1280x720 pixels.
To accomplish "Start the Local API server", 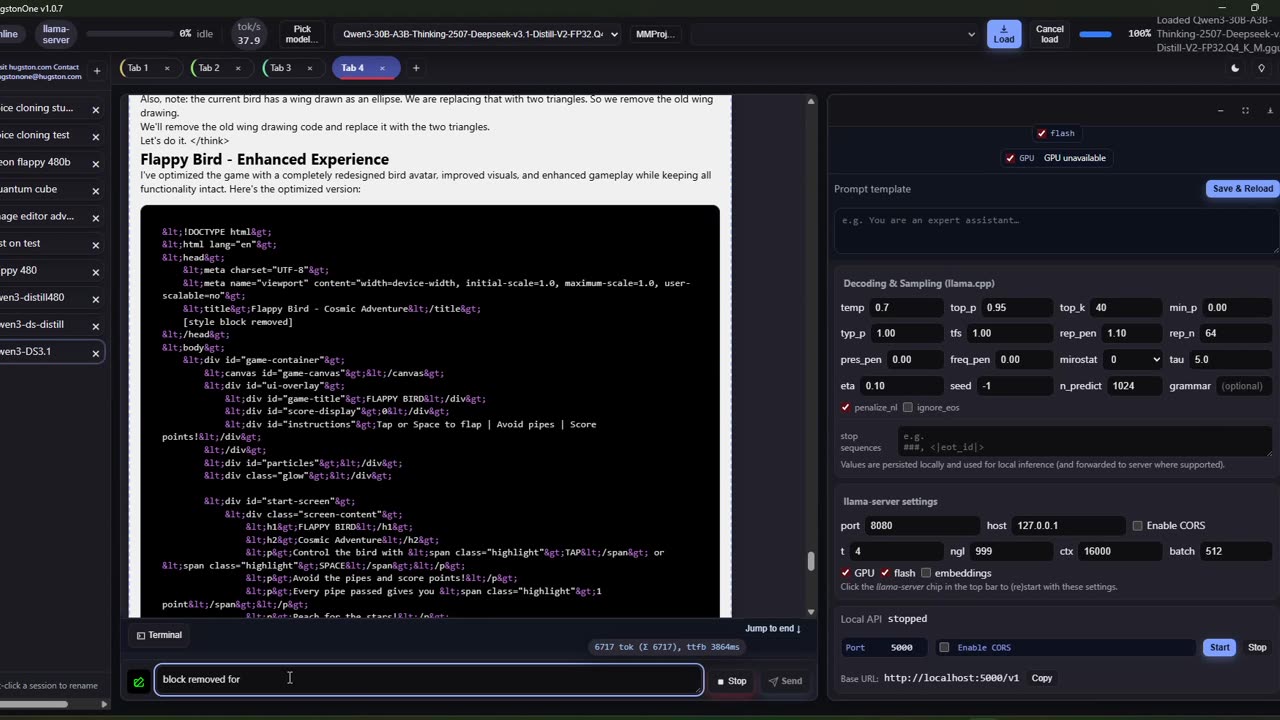I will tap(1220, 647).
